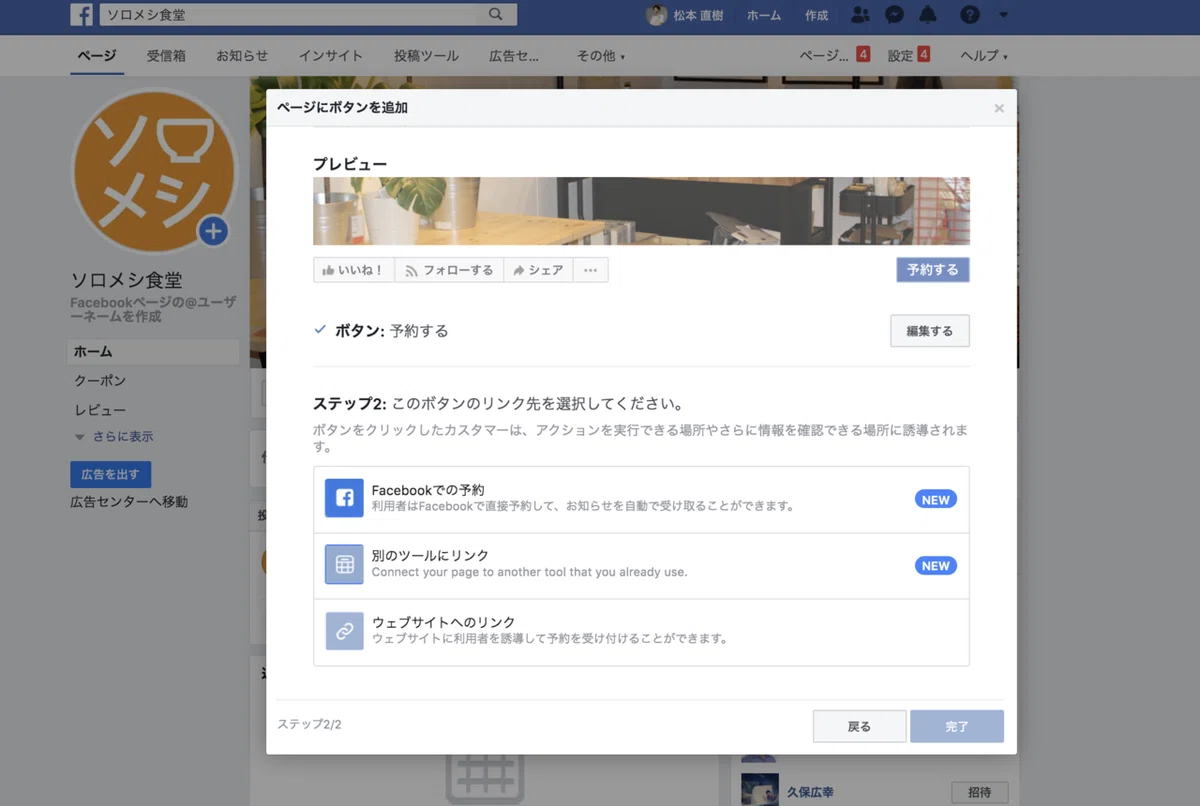Open the 受信箱 tab
The image size is (1200, 806).
click(166, 56)
